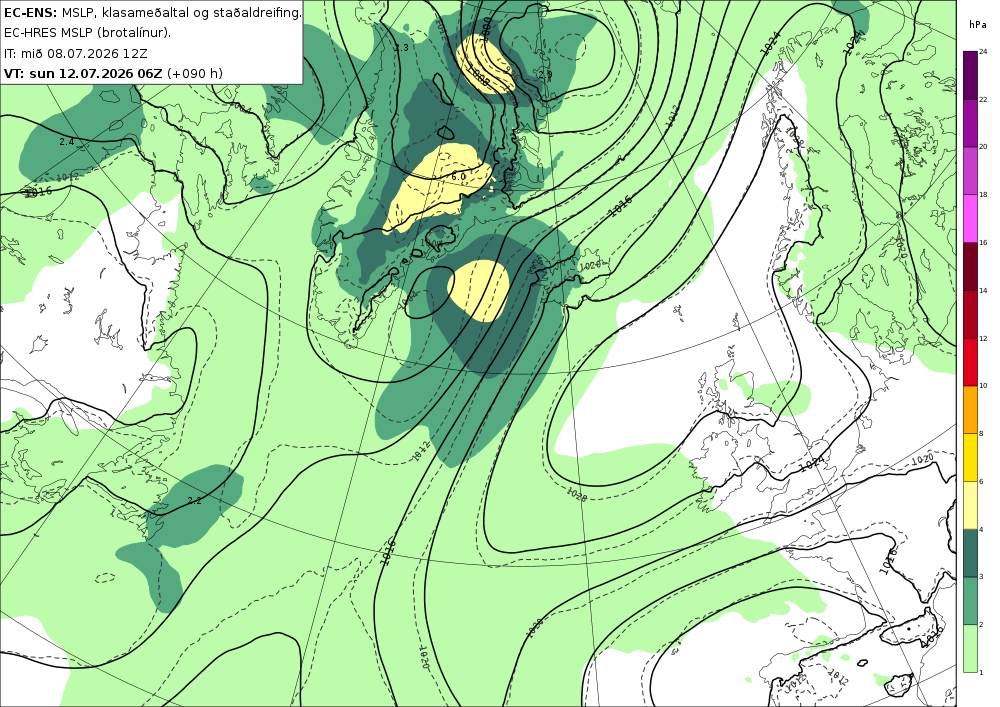Click the 2.4 spread value on the map
The height and width of the screenshot is (707, 1000).
(x=67, y=142)
